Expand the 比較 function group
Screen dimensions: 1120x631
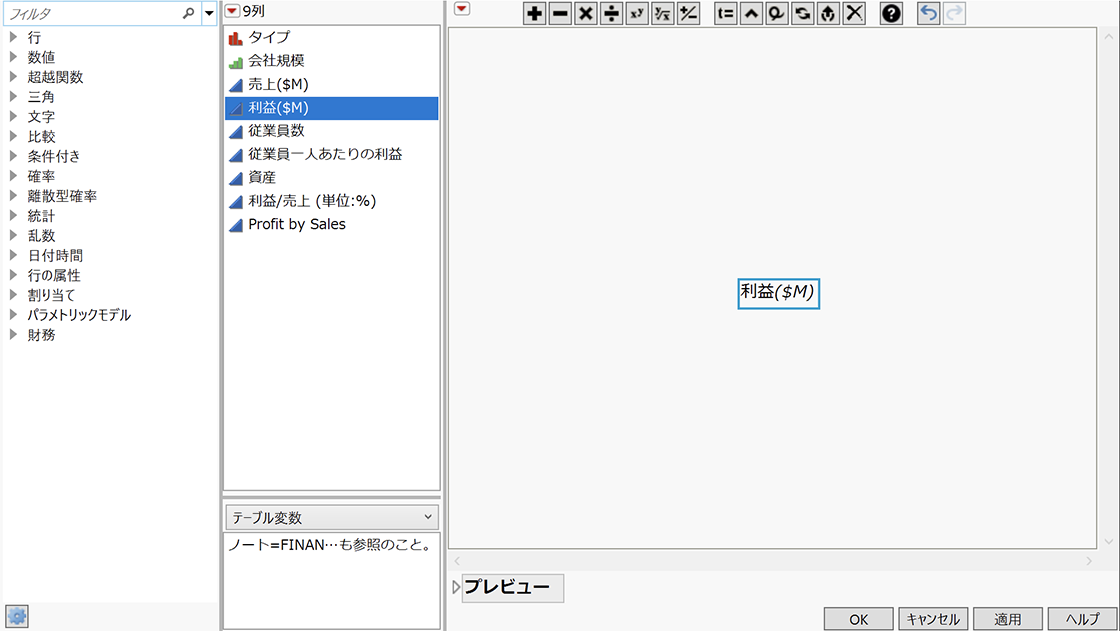(x=13, y=136)
